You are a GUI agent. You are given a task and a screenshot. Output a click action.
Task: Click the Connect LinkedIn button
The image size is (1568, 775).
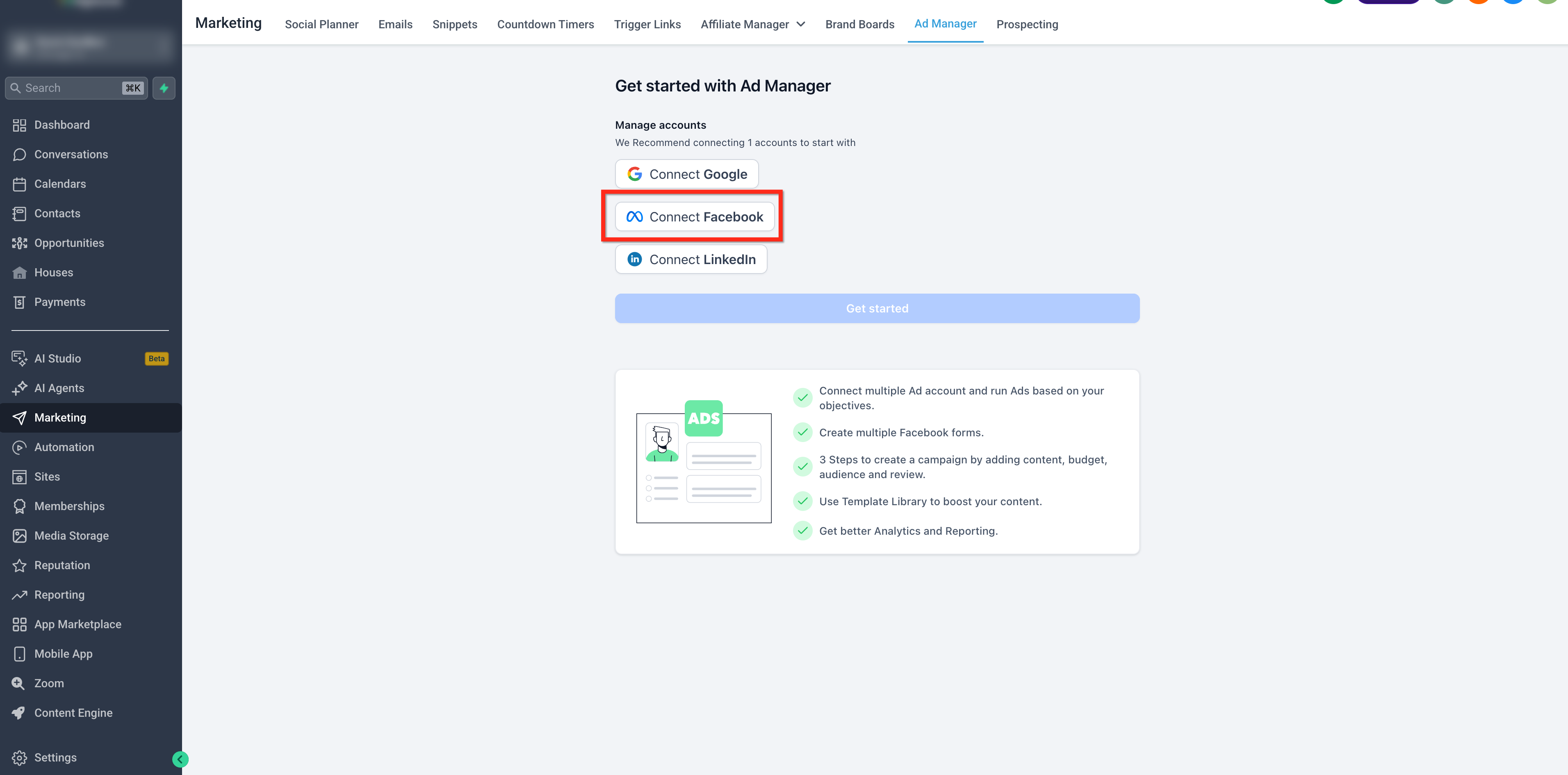tap(691, 259)
